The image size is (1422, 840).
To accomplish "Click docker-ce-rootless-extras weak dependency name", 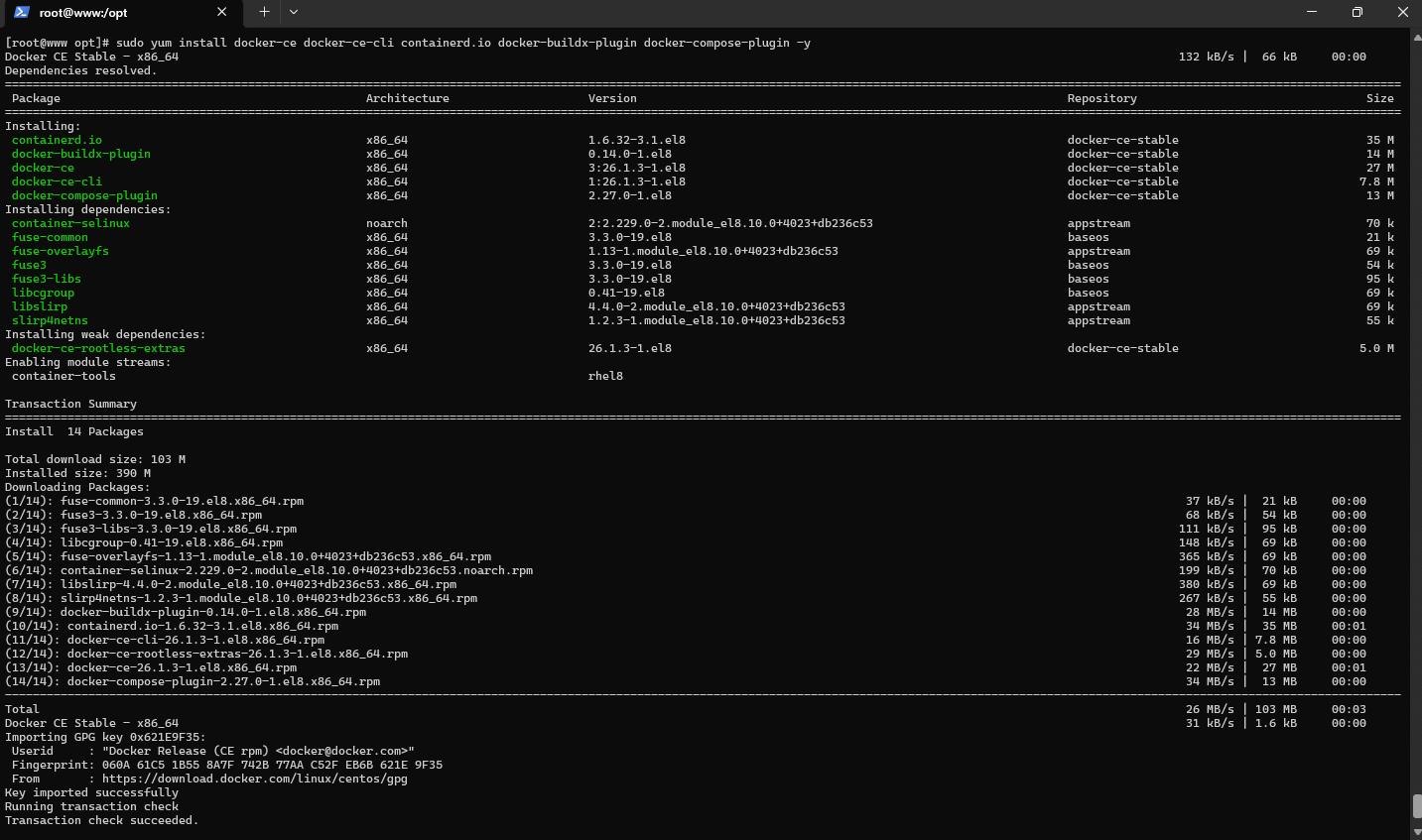I will point(98,348).
